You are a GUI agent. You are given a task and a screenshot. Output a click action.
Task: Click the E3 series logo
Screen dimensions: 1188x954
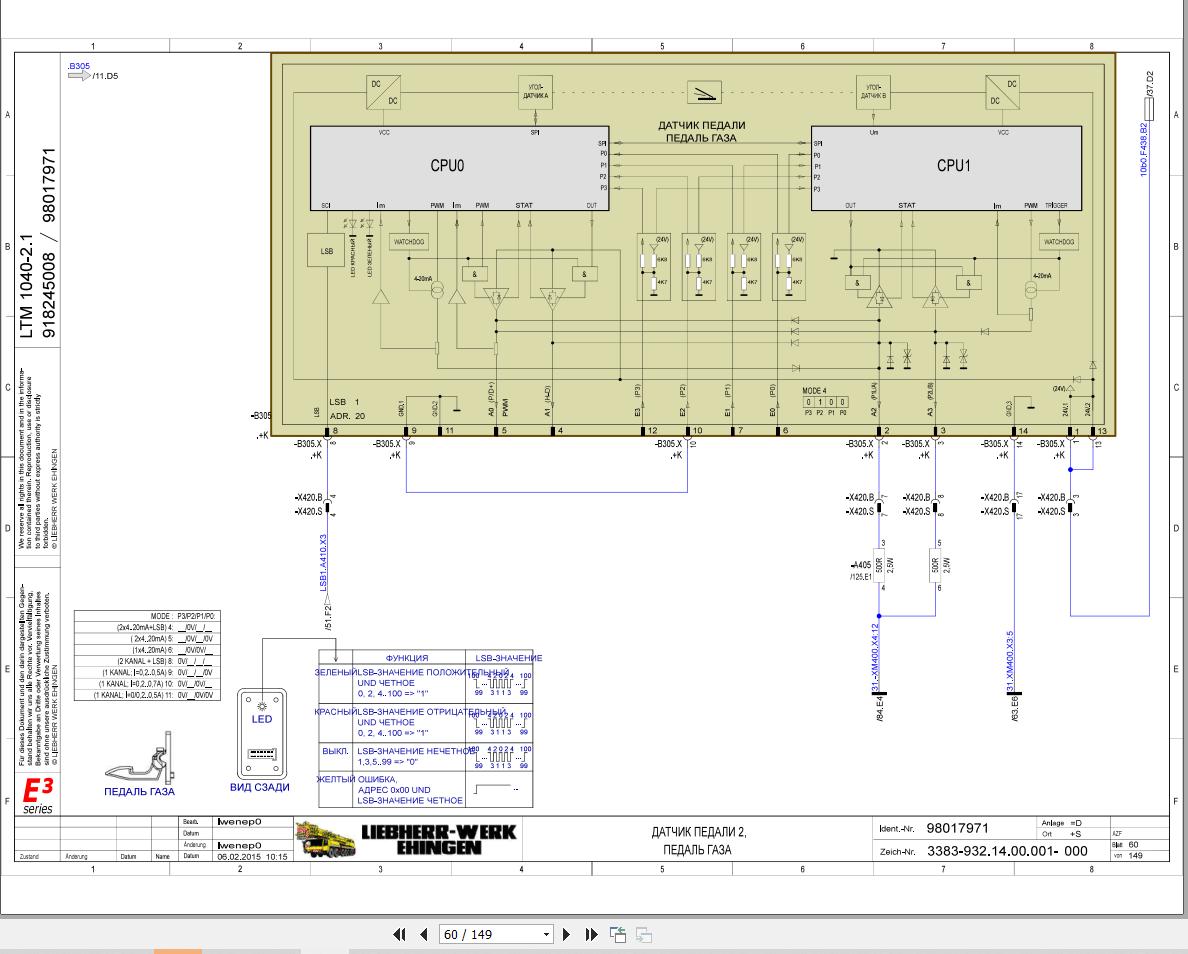pyautogui.click(x=38, y=796)
